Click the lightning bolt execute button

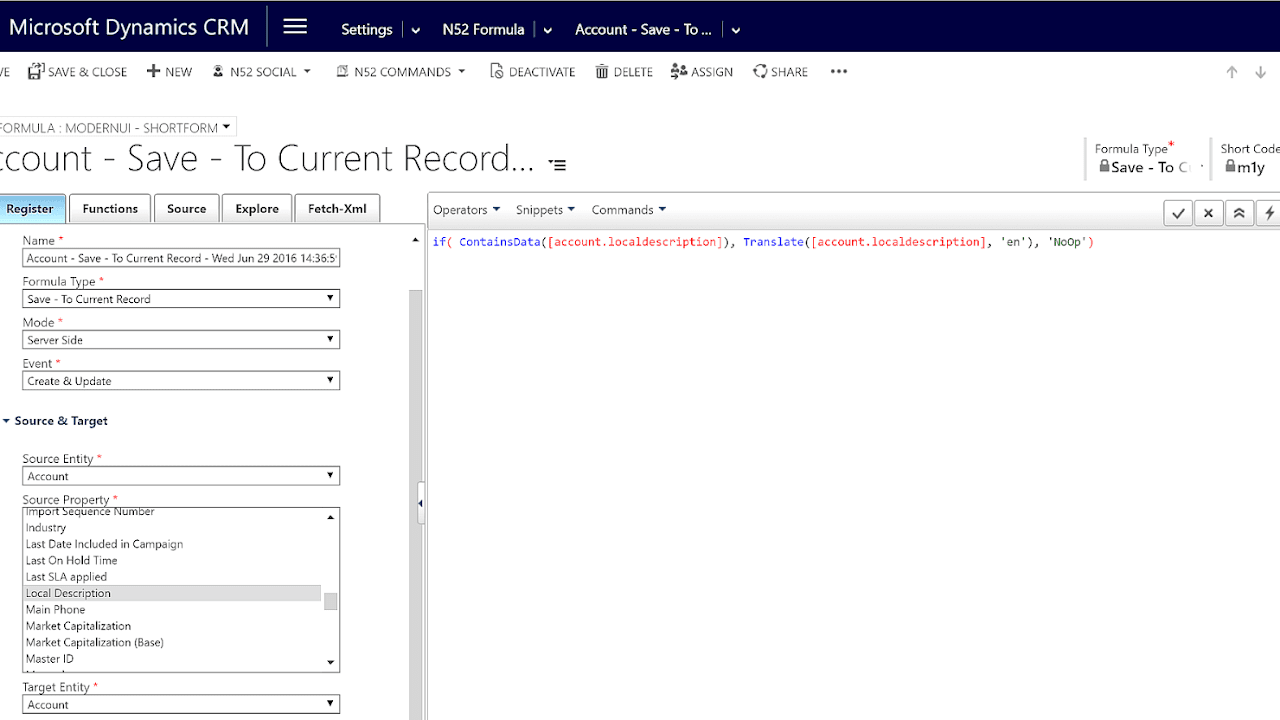pos(1269,213)
